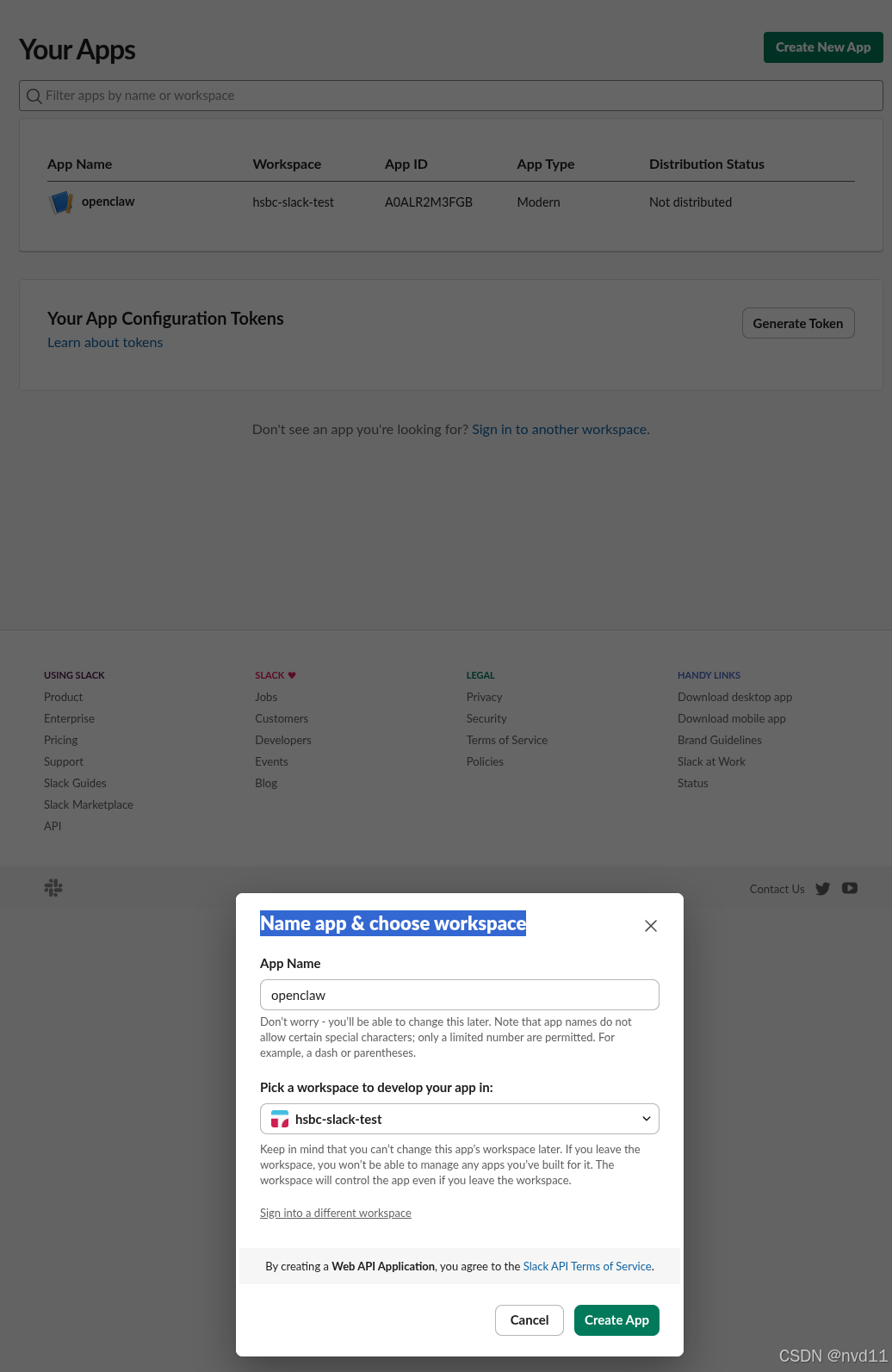Open the Product footer link
Viewport: 892px width, 1372px height.
[x=64, y=697]
